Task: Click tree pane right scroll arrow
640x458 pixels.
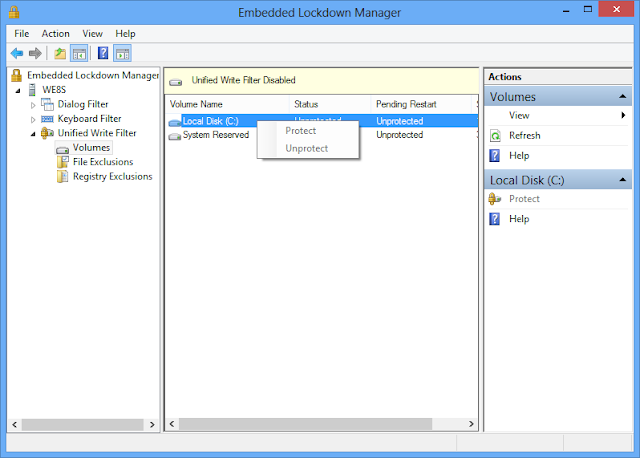Action: coord(152,425)
